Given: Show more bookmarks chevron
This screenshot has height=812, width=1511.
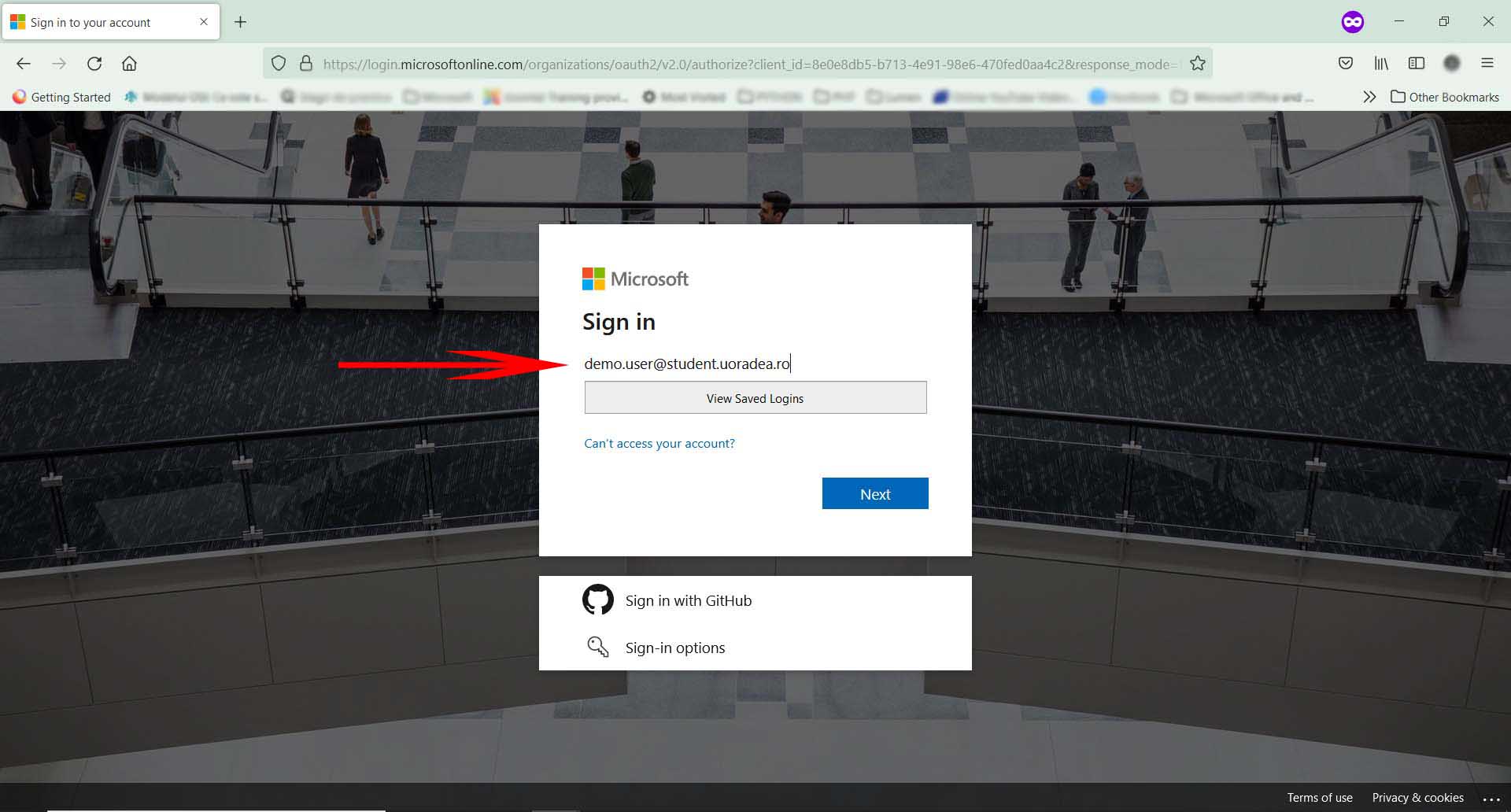Looking at the screenshot, I should (x=1369, y=97).
